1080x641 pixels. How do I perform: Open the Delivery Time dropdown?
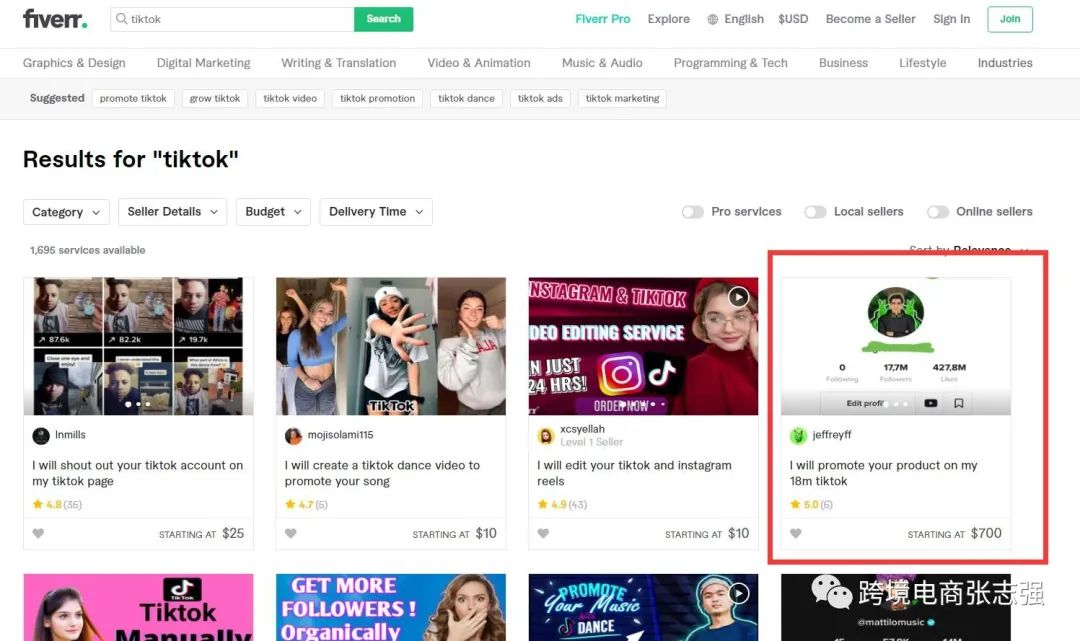pyautogui.click(x=375, y=212)
